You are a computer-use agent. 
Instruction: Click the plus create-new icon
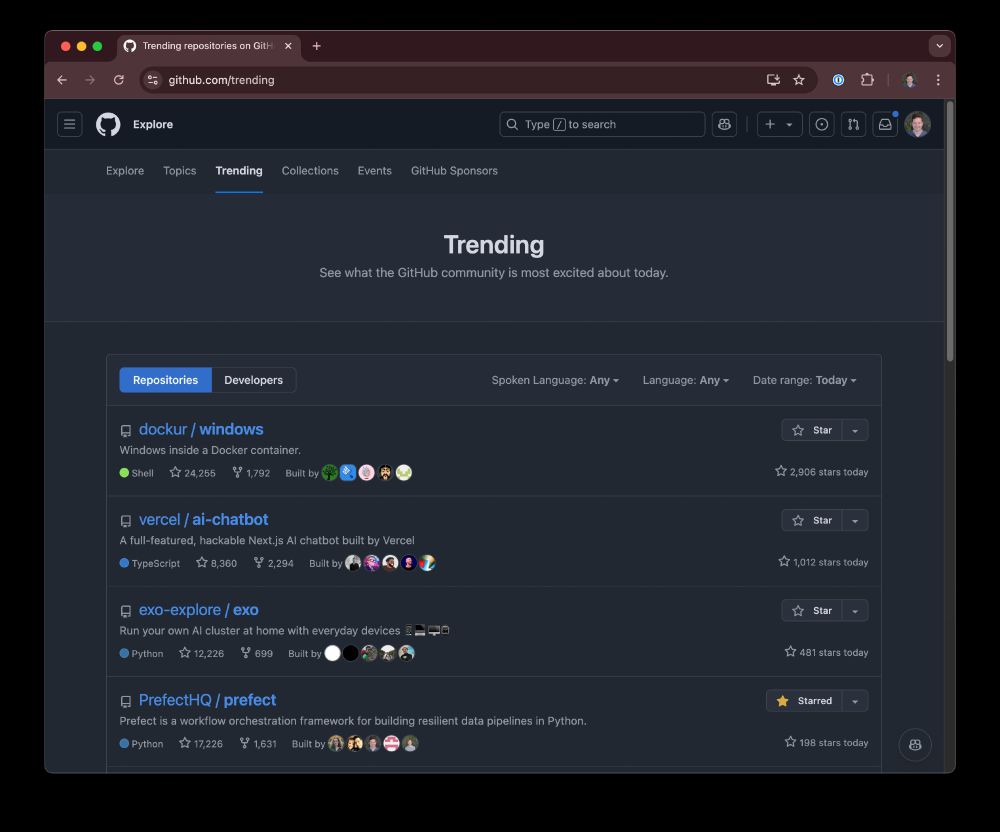tap(770, 124)
